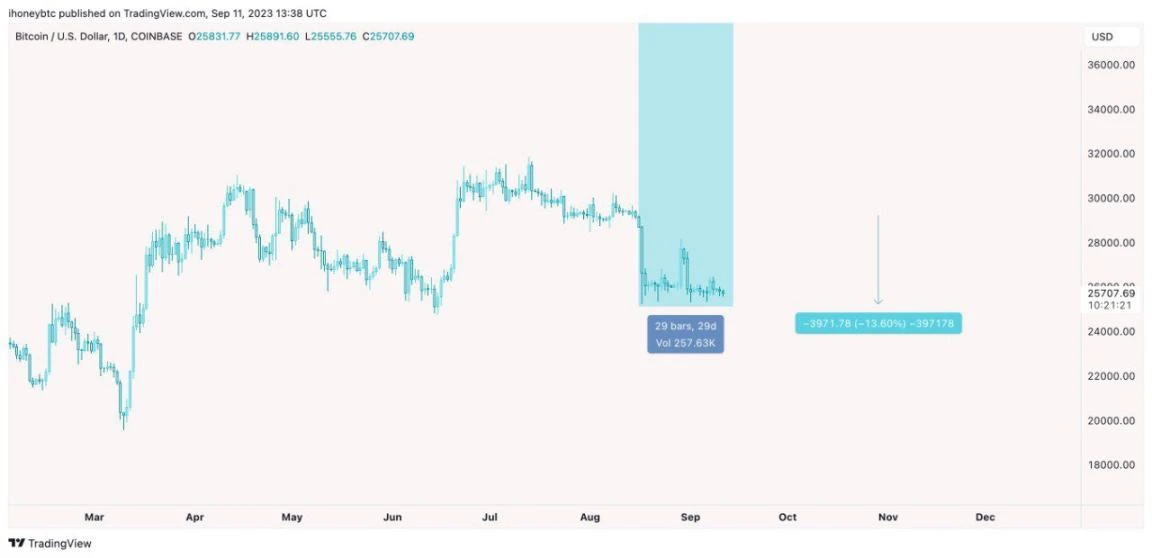
Task: Click the TradingView logo icon
Action: [x=16, y=543]
